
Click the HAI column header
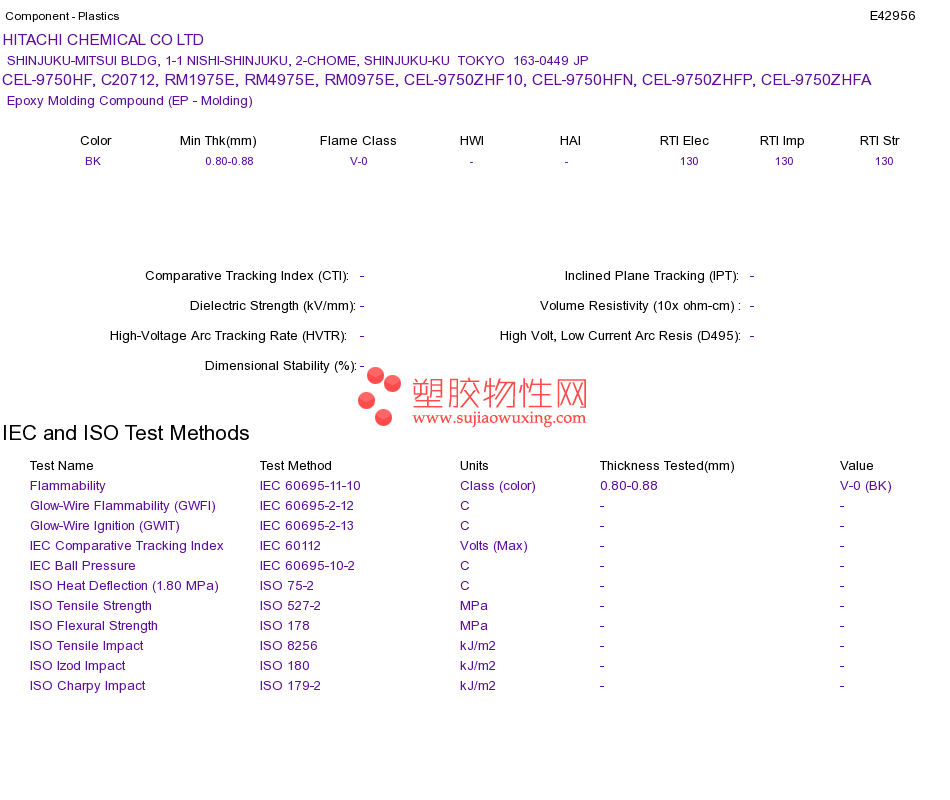click(570, 141)
